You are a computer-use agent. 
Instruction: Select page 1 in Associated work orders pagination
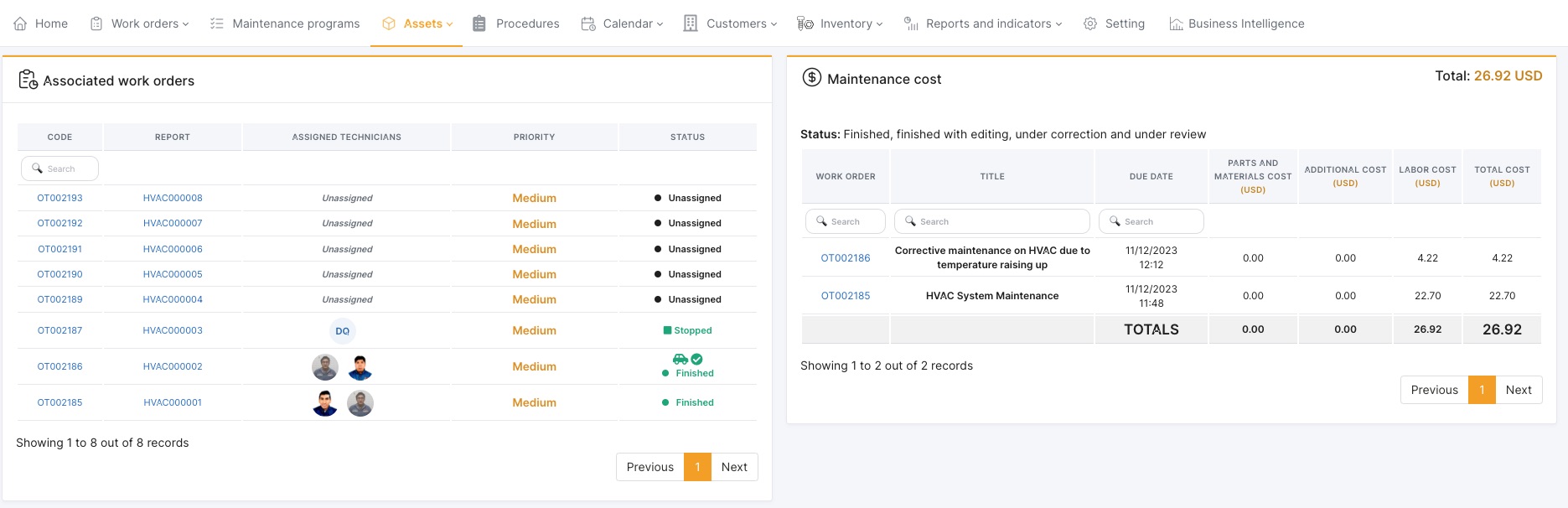[x=697, y=467]
